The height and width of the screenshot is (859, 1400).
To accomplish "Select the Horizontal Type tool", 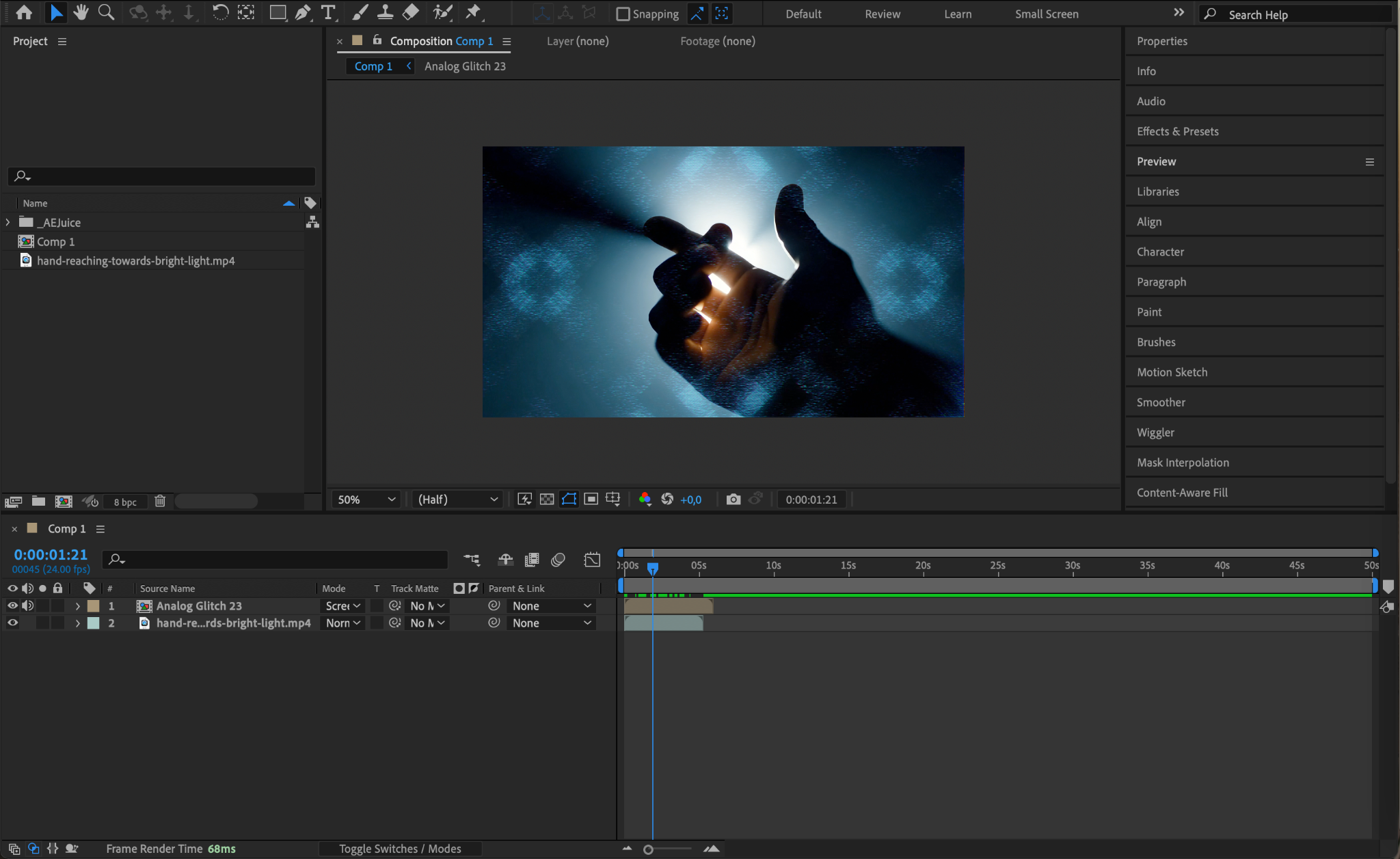I will click(x=328, y=12).
